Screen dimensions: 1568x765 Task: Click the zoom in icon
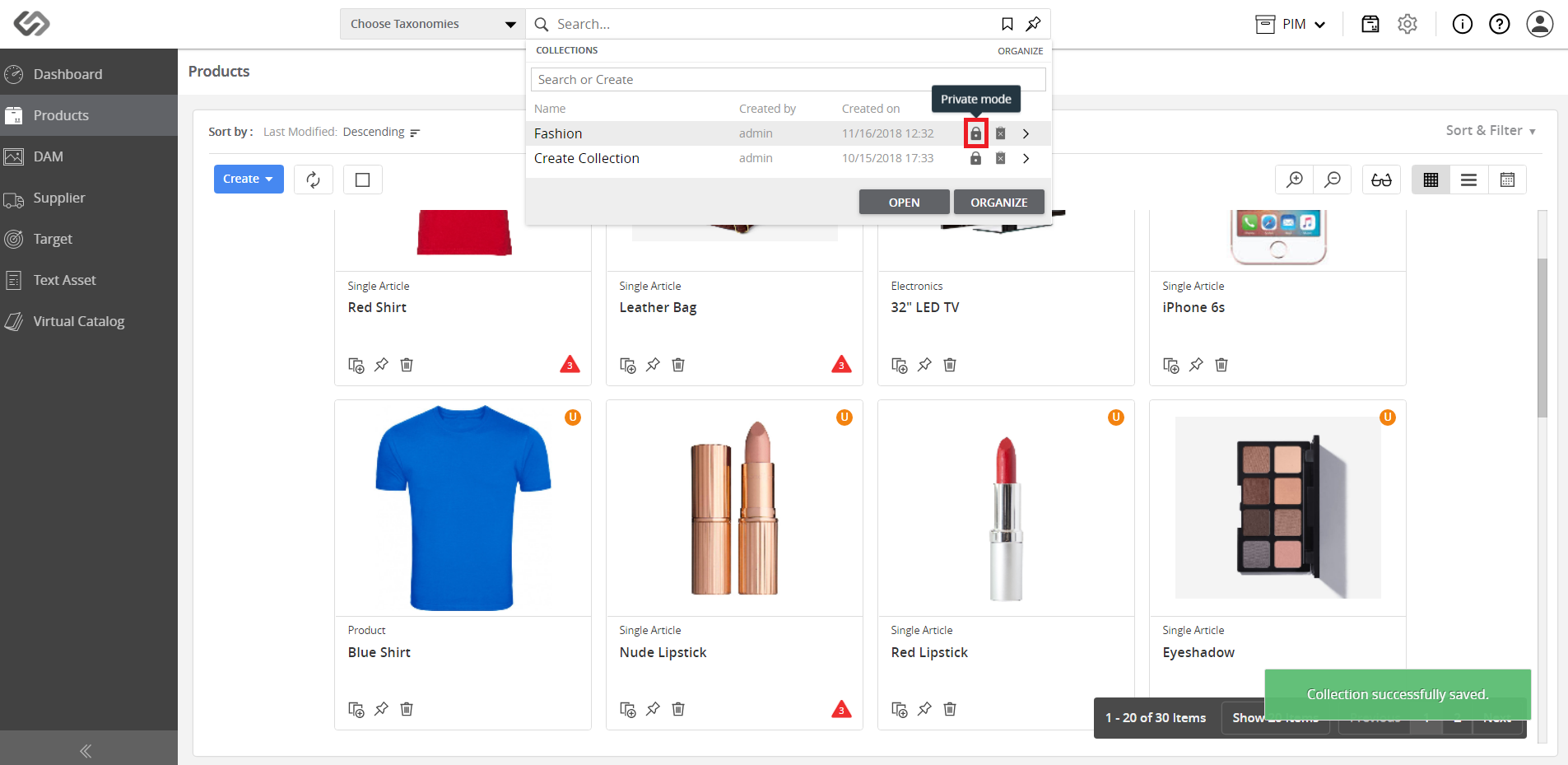tap(1295, 180)
